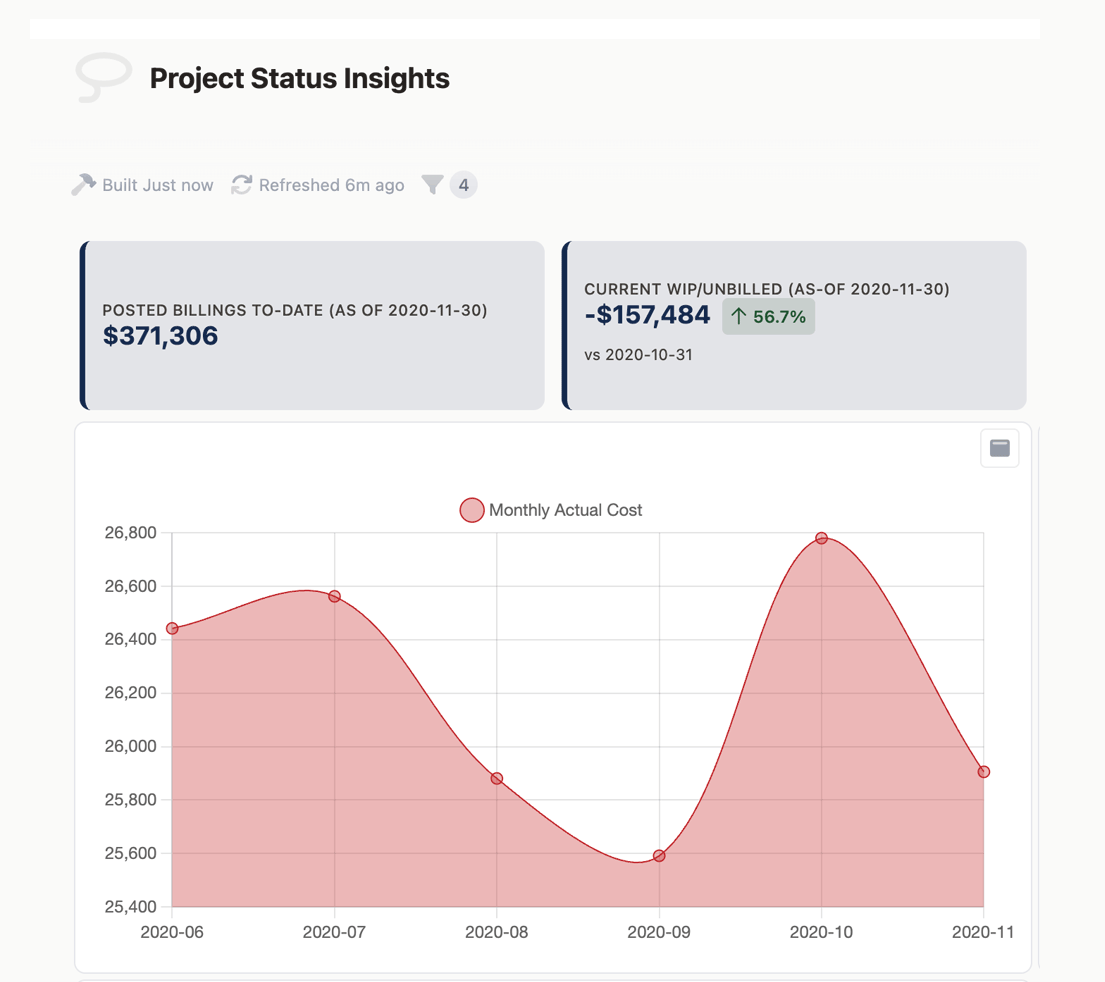Click the "Refreshed 6m ago" status text
1105x982 pixels.
[x=331, y=185]
